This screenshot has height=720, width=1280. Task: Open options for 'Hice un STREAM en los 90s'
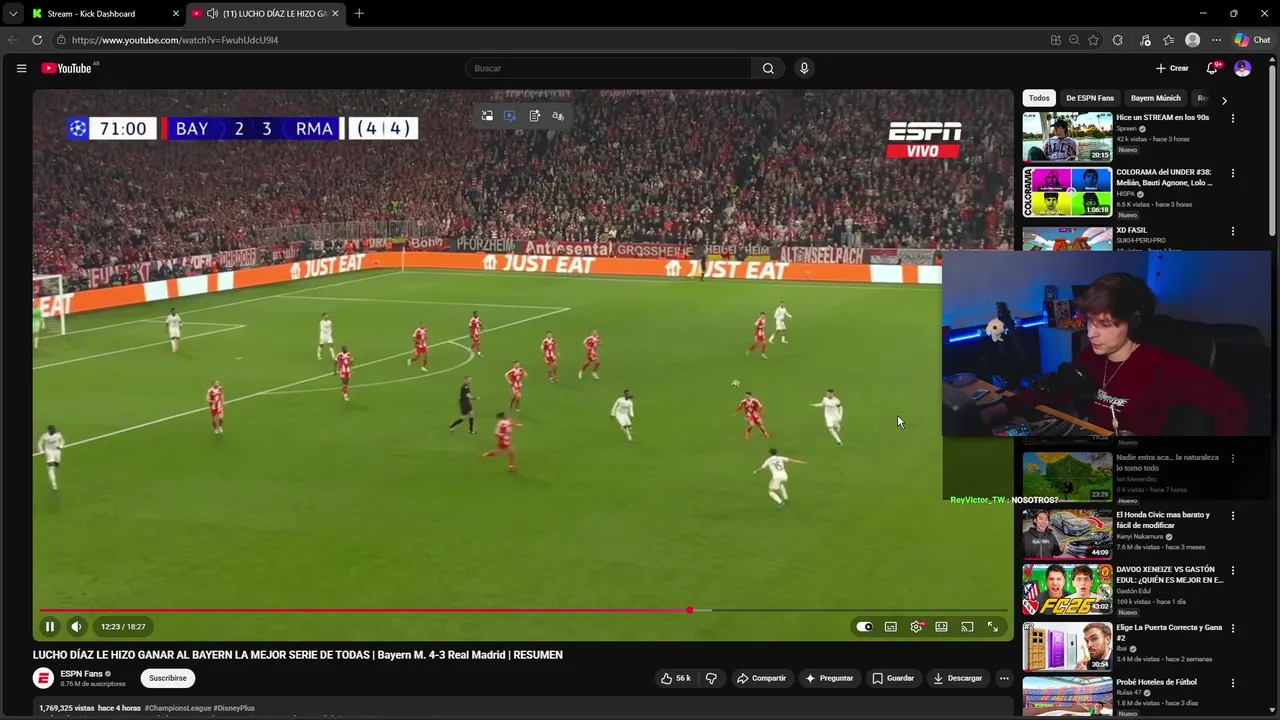pyautogui.click(x=1232, y=118)
